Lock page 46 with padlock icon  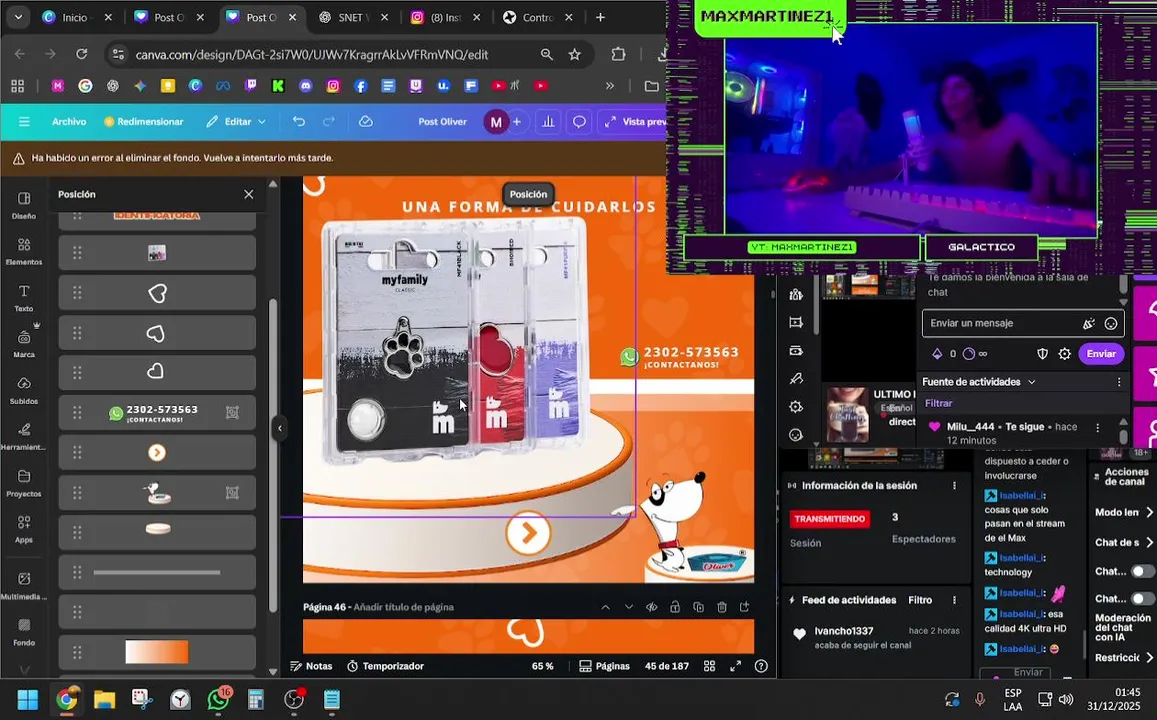click(675, 607)
